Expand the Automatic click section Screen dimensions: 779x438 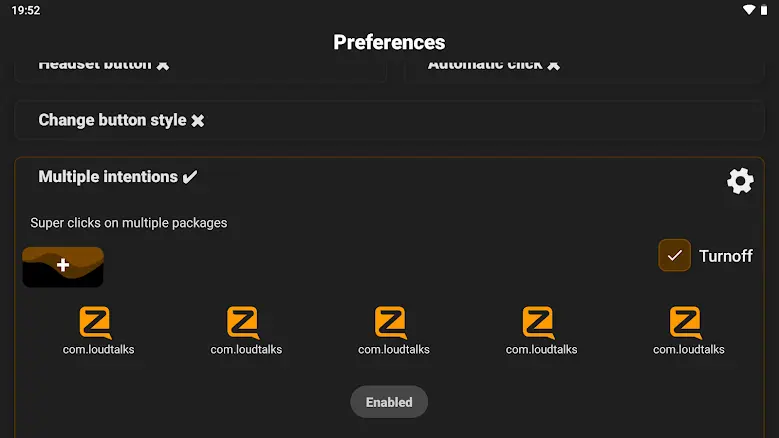pos(485,65)
